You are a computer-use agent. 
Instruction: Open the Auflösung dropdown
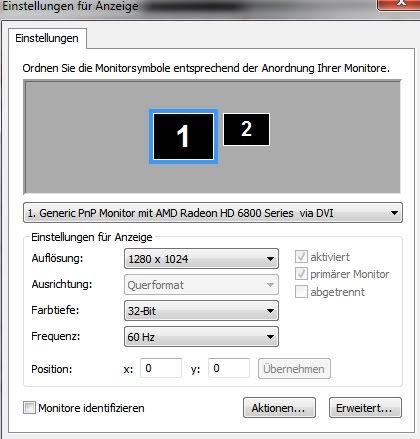coord(201,259)
